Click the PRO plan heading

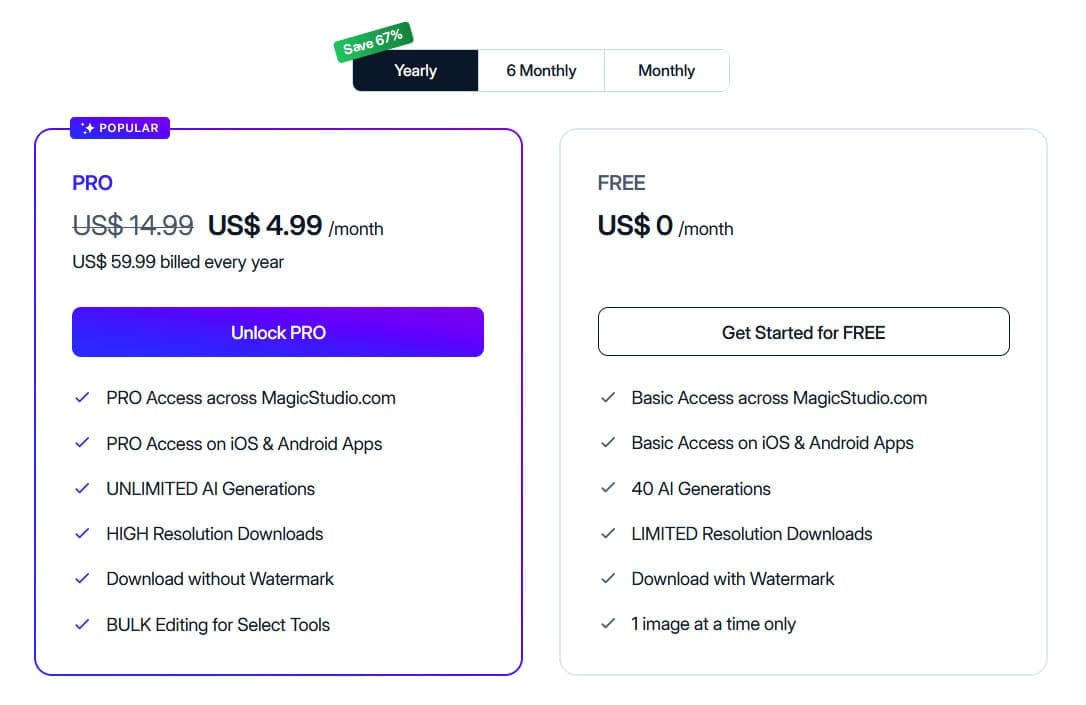92,183
